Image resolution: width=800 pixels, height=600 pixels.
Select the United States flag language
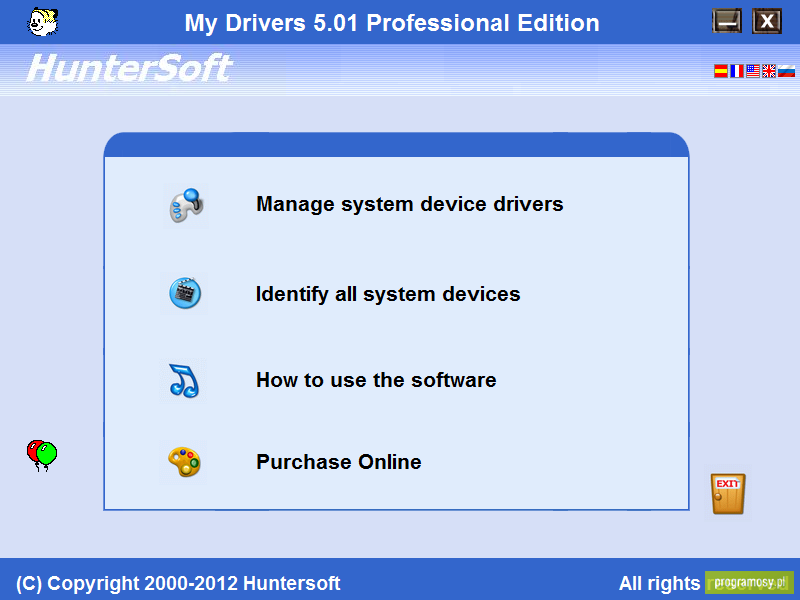coord(753,71)
